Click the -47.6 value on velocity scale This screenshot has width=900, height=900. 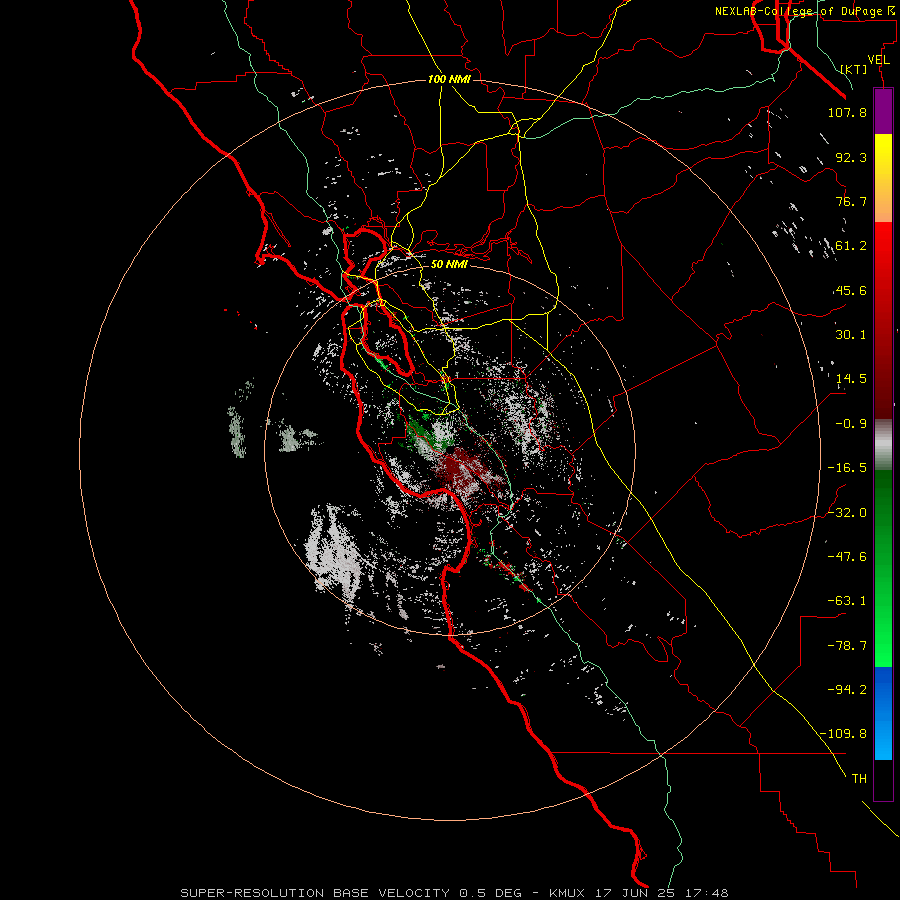point(847,557)
